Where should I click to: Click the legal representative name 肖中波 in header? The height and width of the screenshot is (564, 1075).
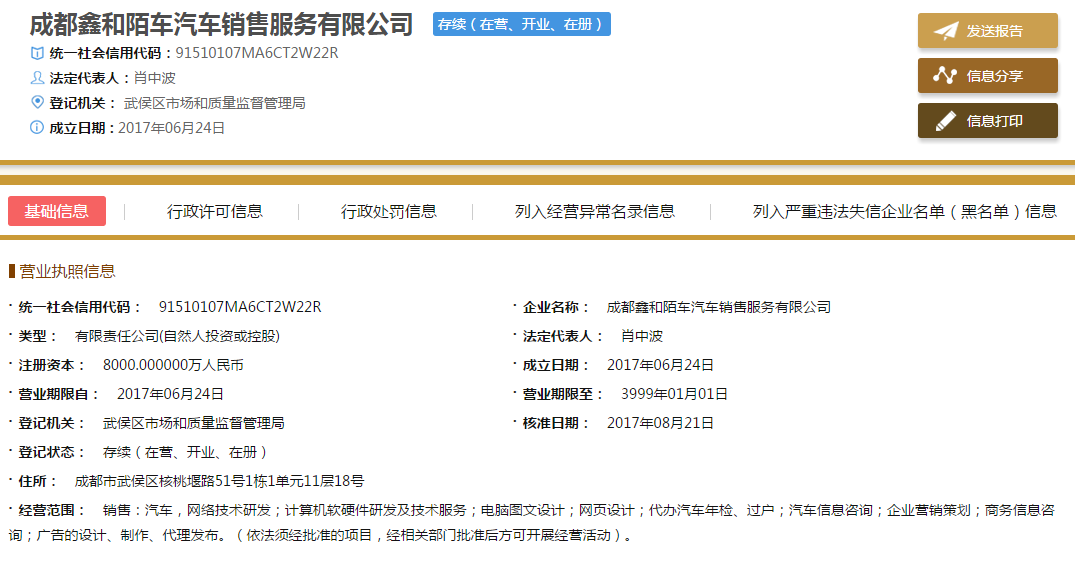155,78
